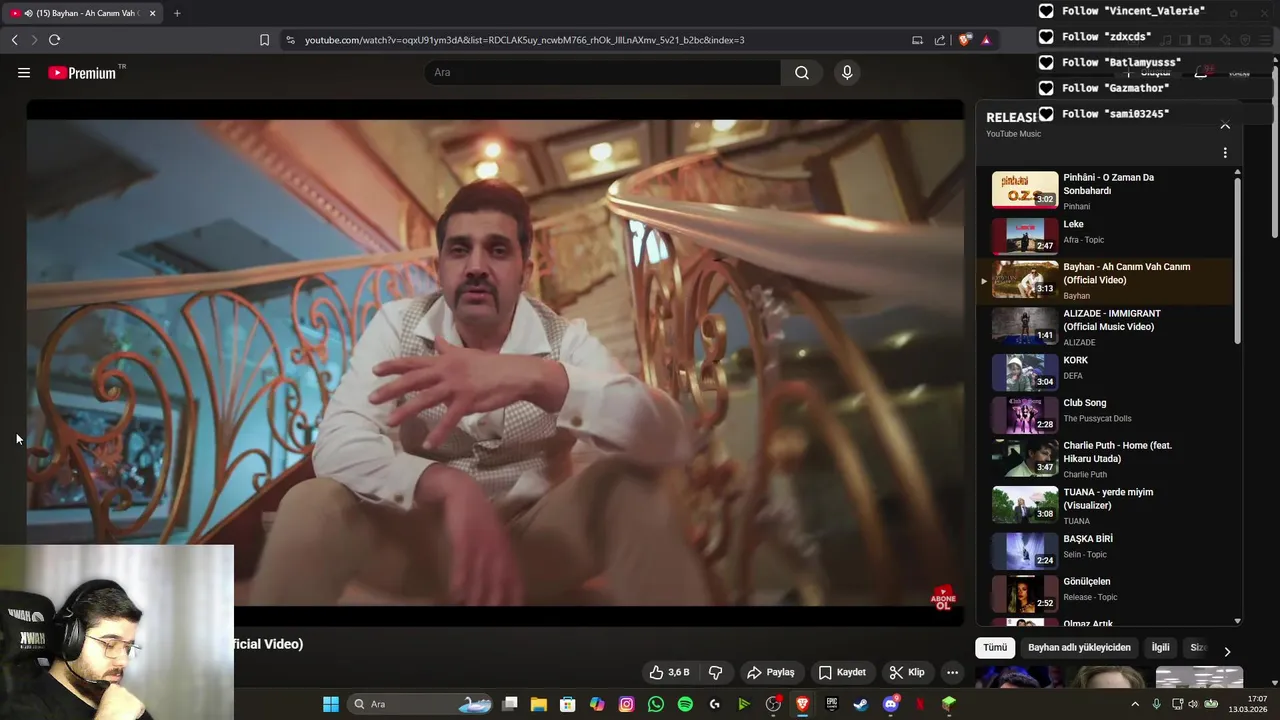This screenshot has width=1280, height=720.
Task: Click the YouTube search input field
Action: click(603, 72)
